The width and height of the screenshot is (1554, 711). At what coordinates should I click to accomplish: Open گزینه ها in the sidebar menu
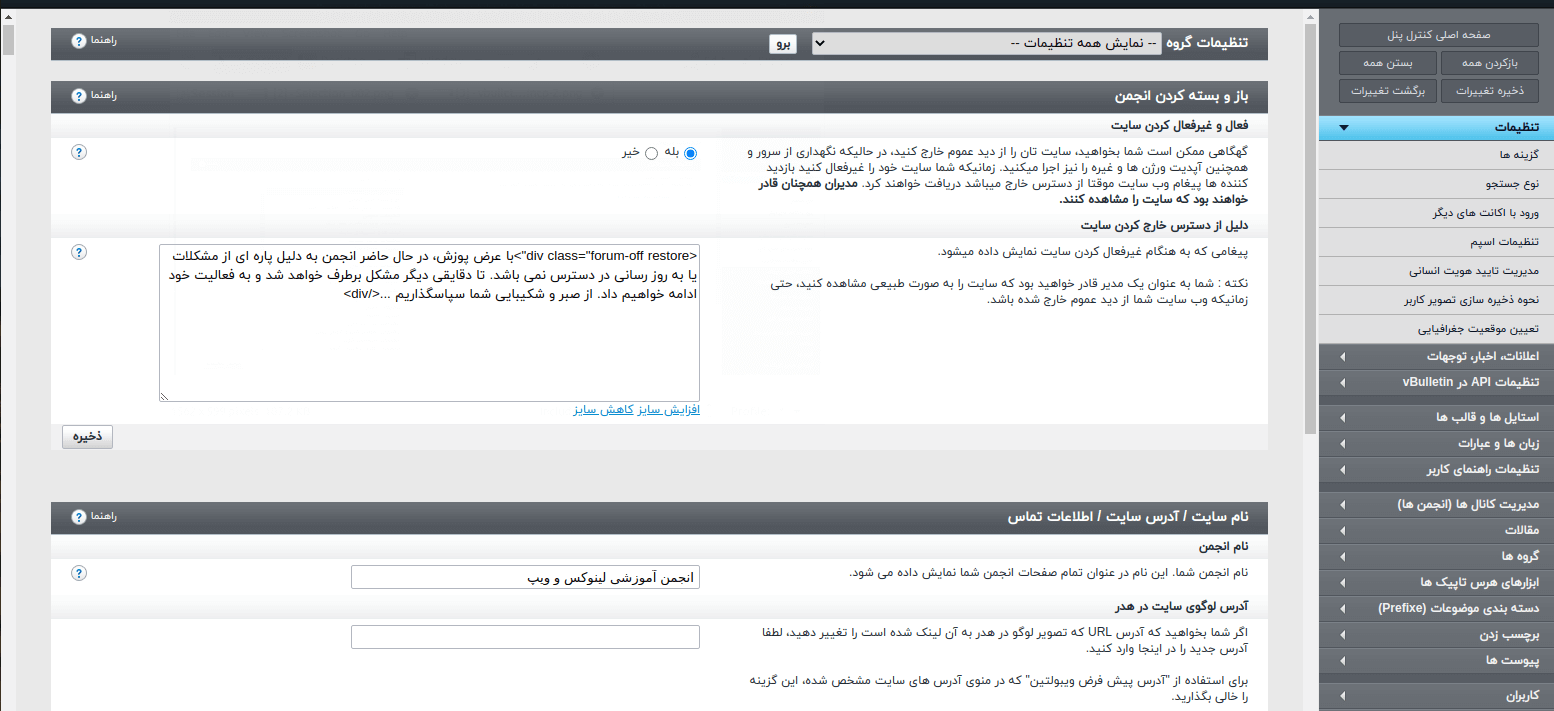coord(1436,155)
